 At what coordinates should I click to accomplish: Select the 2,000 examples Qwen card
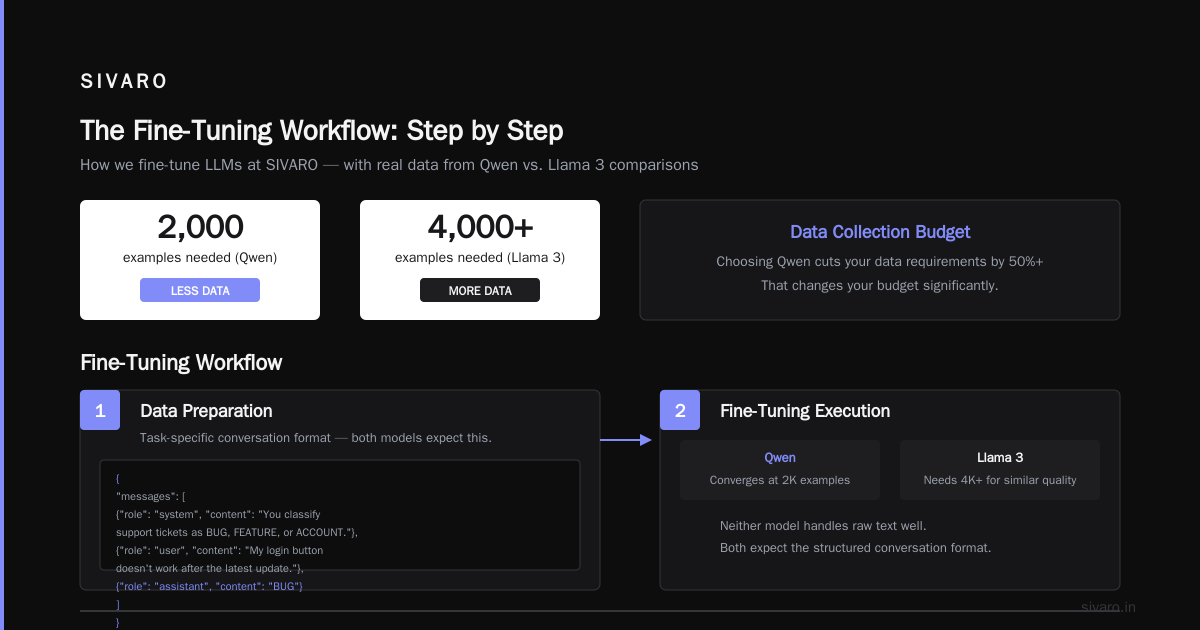click(x=200, y=260)
